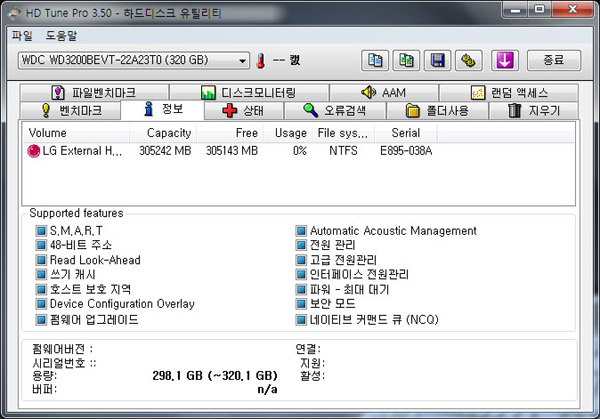Screen dimensions: 600x419
Task: Click the Free column header
Action: [x=230, y=133]
